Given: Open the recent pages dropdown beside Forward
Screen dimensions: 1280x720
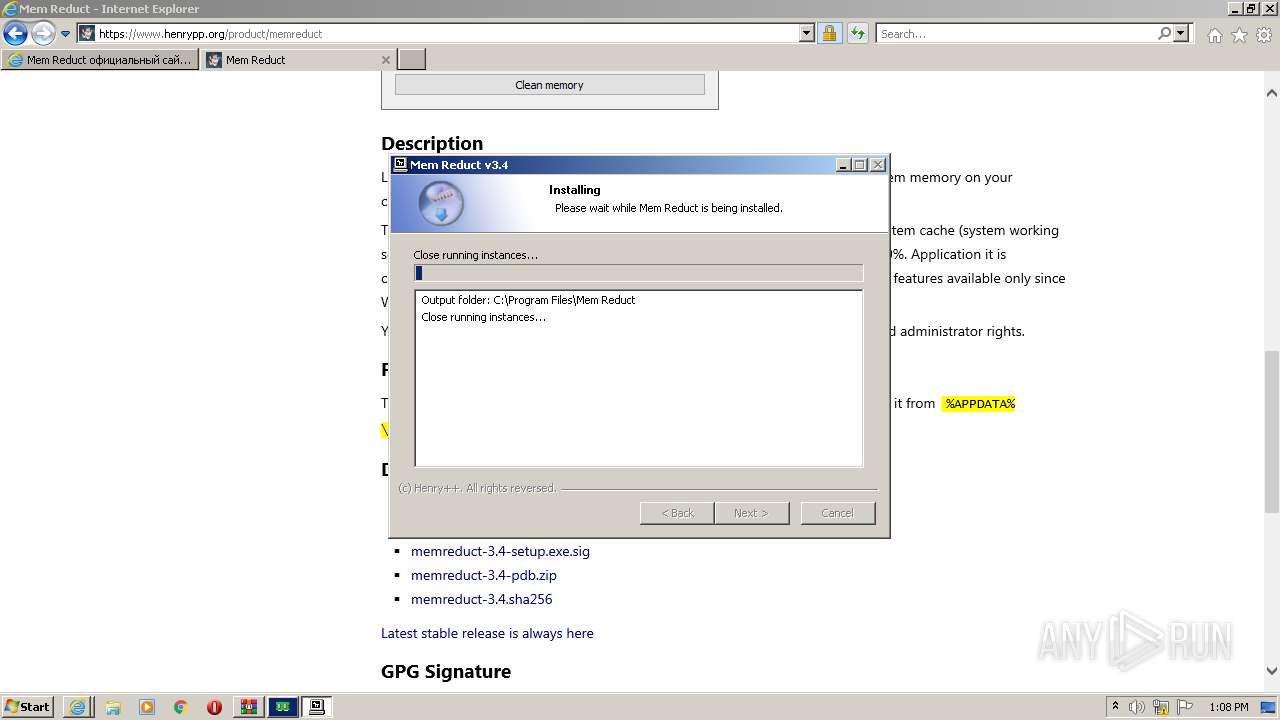Looking at the screenshot, I should (x=66, y=34).
